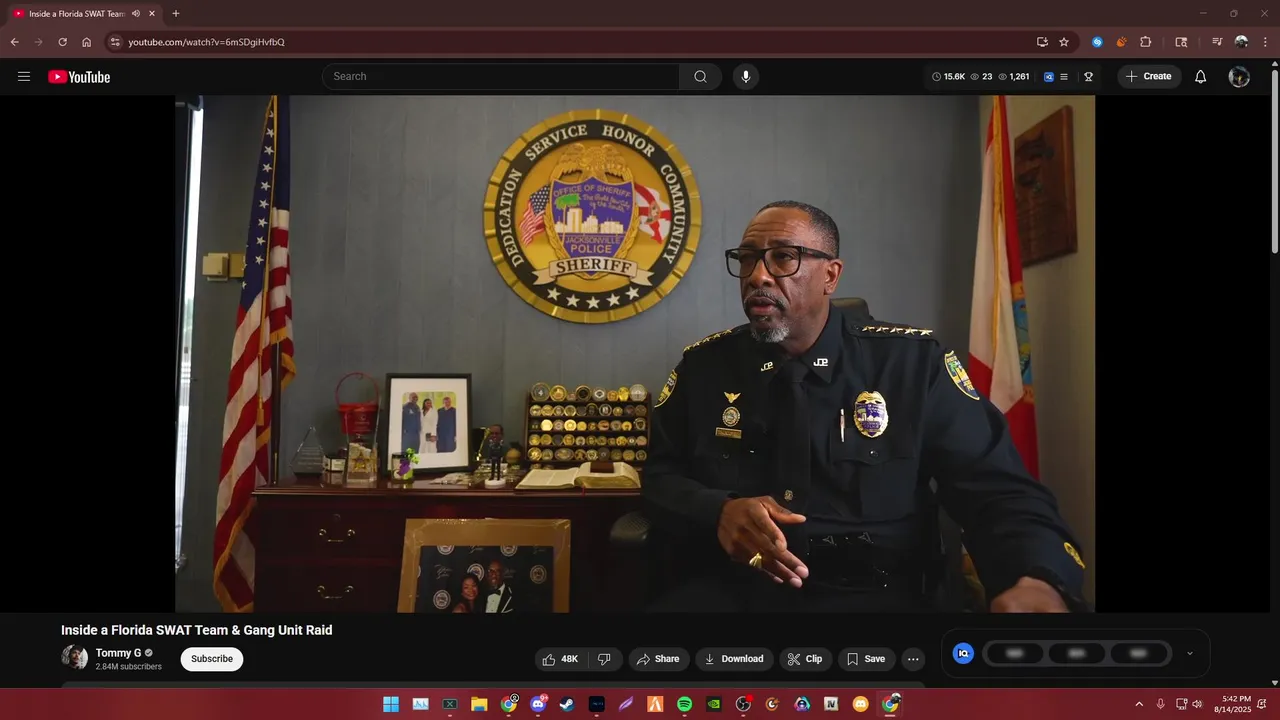
Task: Show hidden system tray icons
Action: 1139,704
